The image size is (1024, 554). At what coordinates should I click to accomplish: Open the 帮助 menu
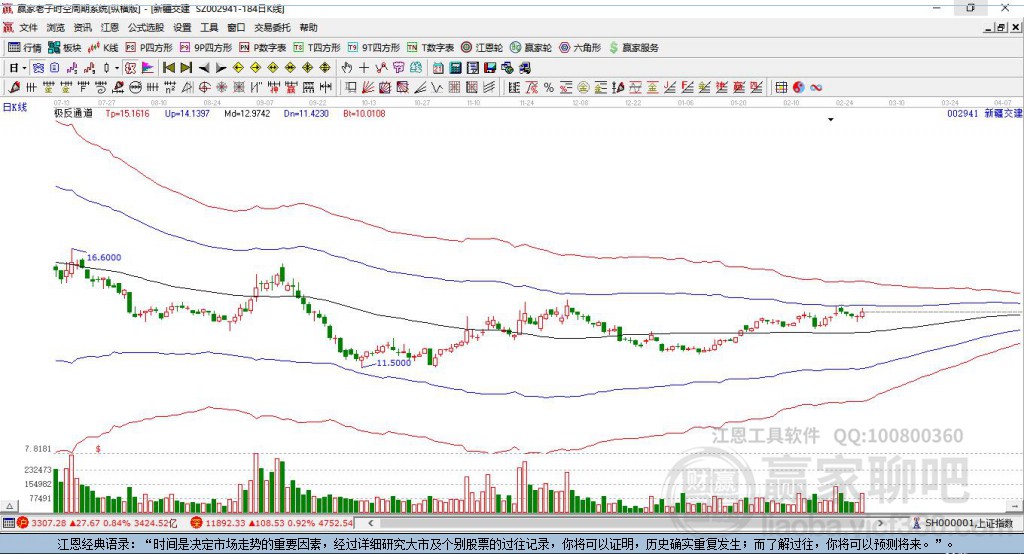pyautogui.click(x=308, y=27)
